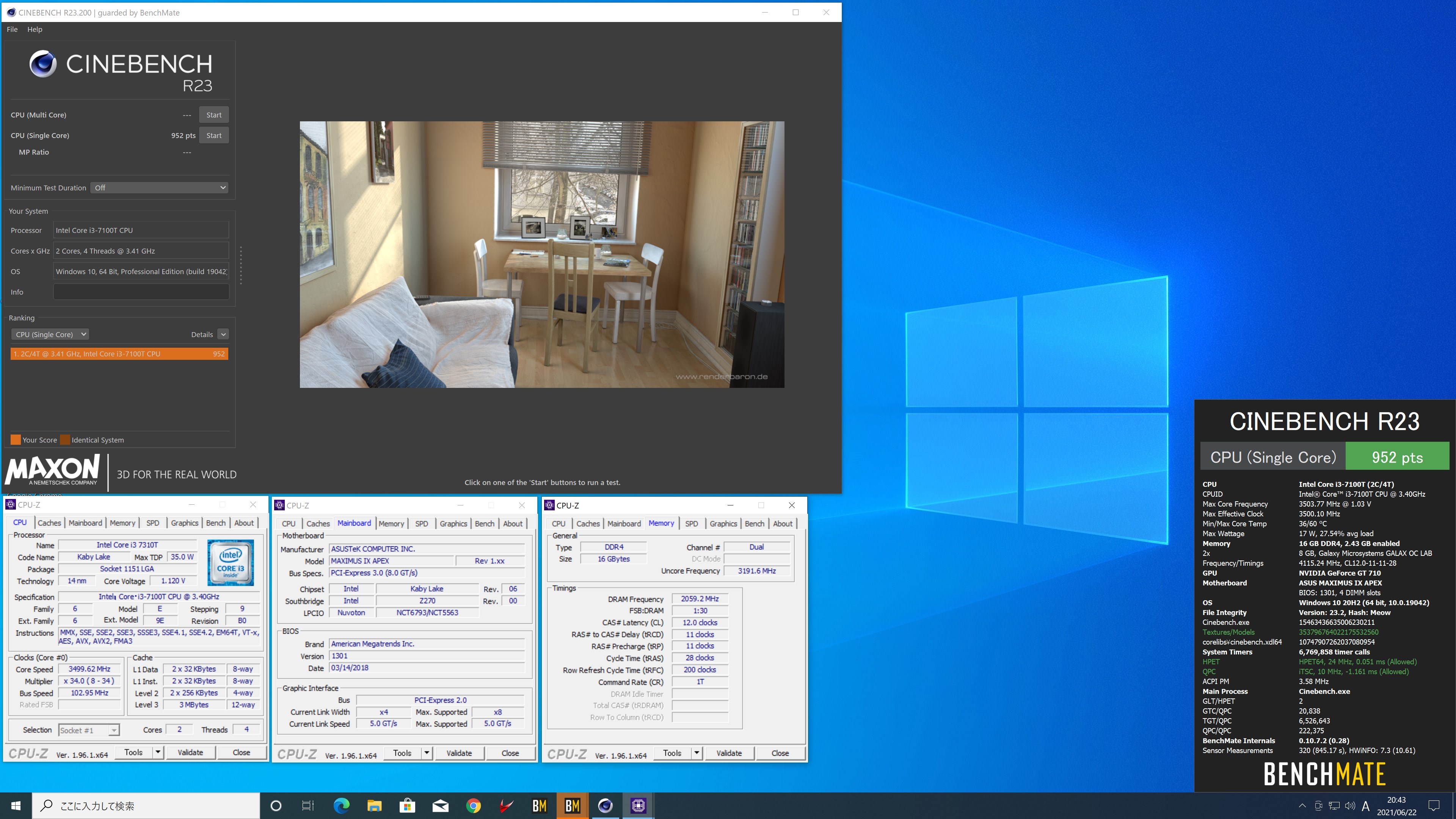Open Tools dropdown arrow in CPU-Z Memory window
This screenshot has height=819, width=1456.
pos(697,753)
